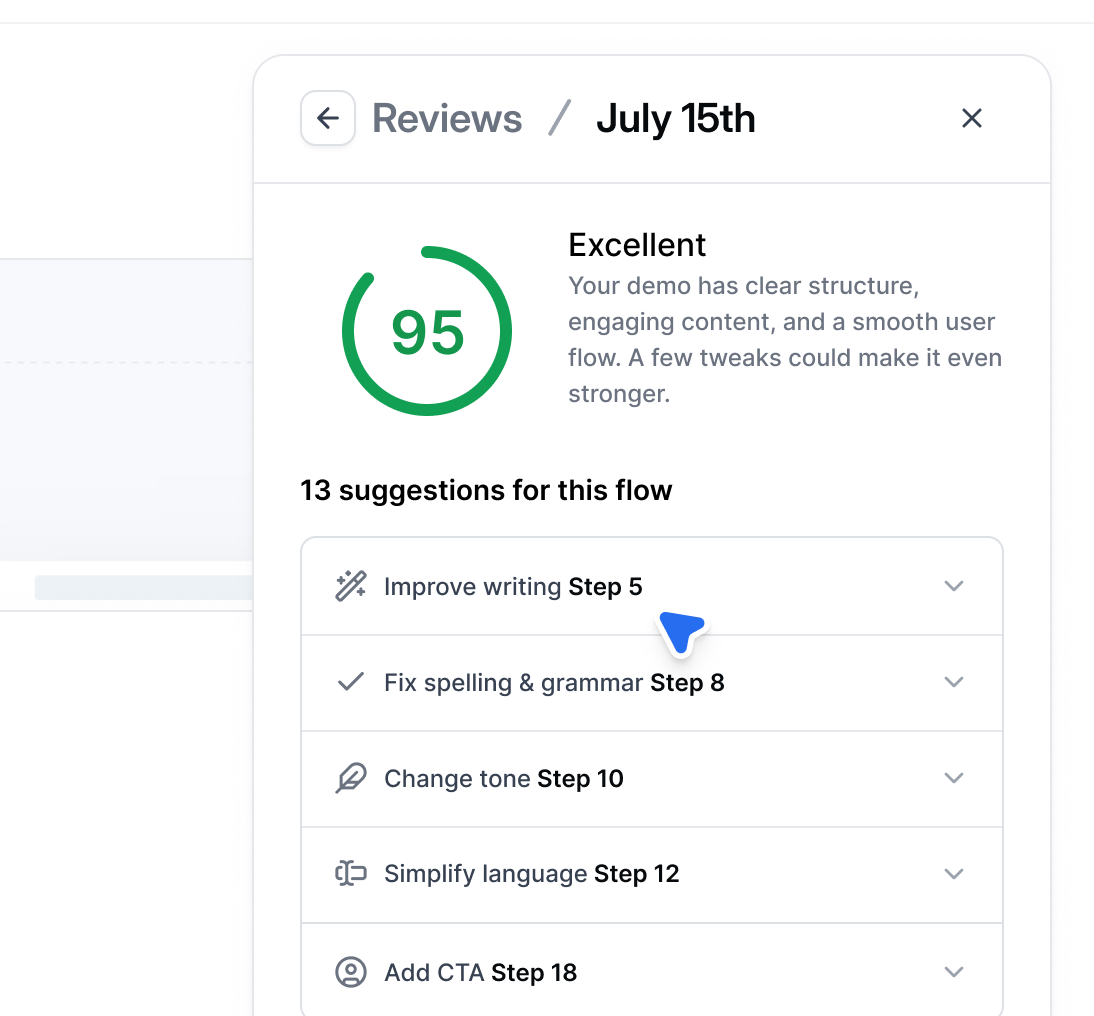This screenshot has width=1094, height=1016.
Task: Expand the Simplify language Step 12 chevron
Action: coord(954,874)
